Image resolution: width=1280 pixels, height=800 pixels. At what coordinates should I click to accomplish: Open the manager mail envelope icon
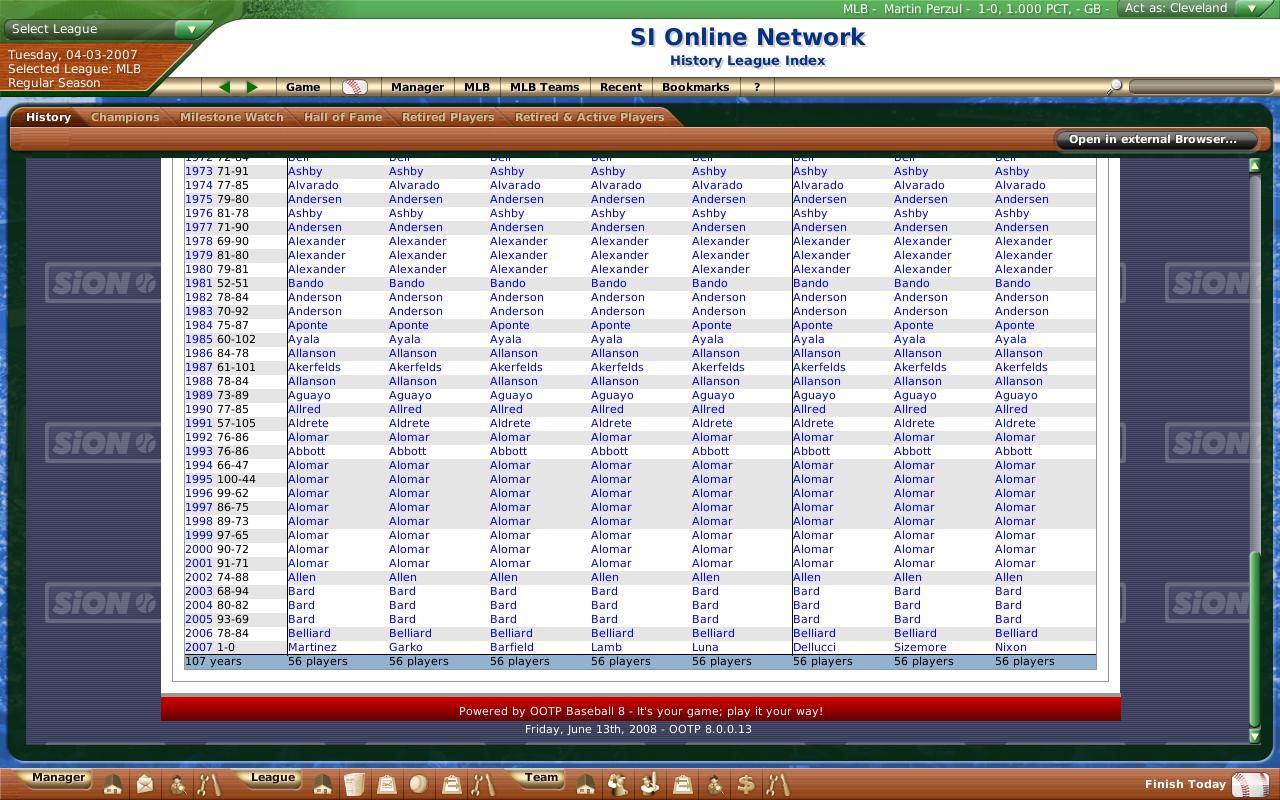145,785
